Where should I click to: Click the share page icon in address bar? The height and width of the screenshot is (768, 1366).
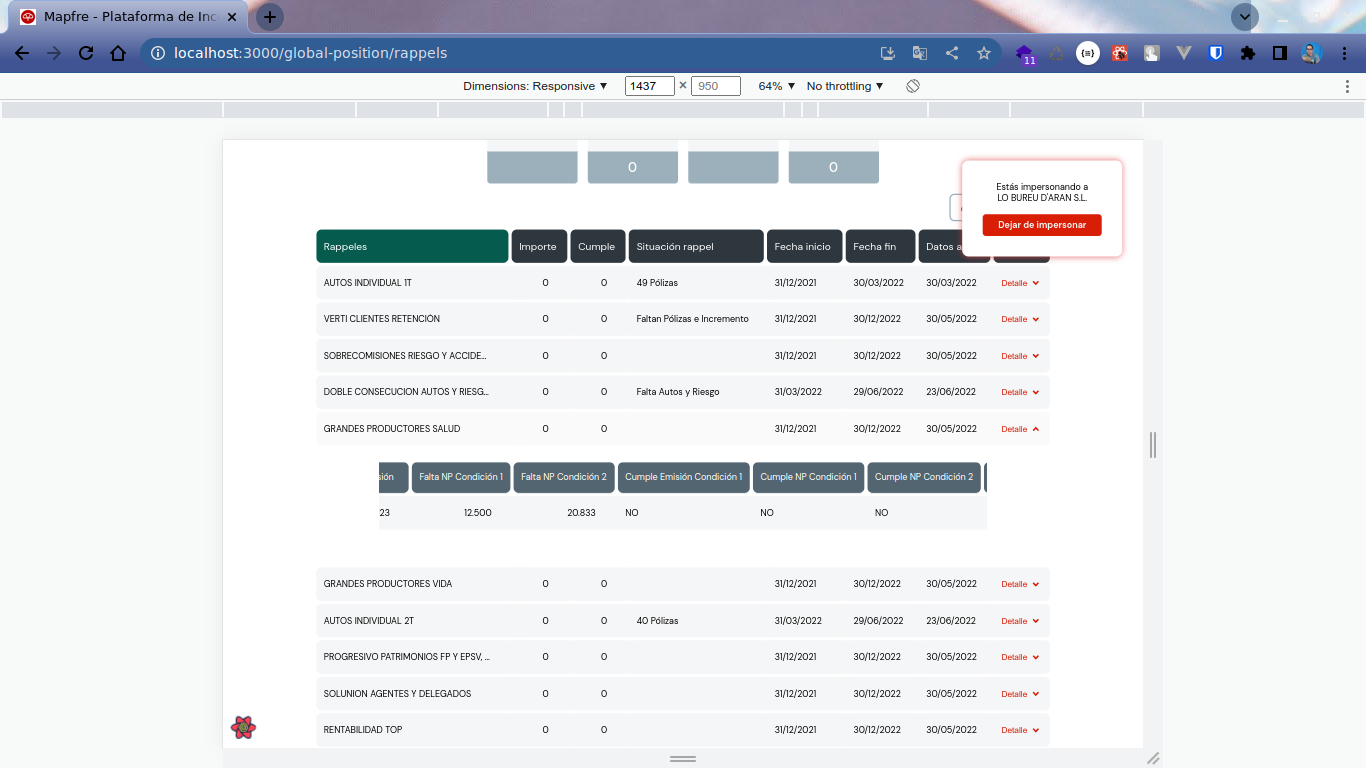[952, 53]
